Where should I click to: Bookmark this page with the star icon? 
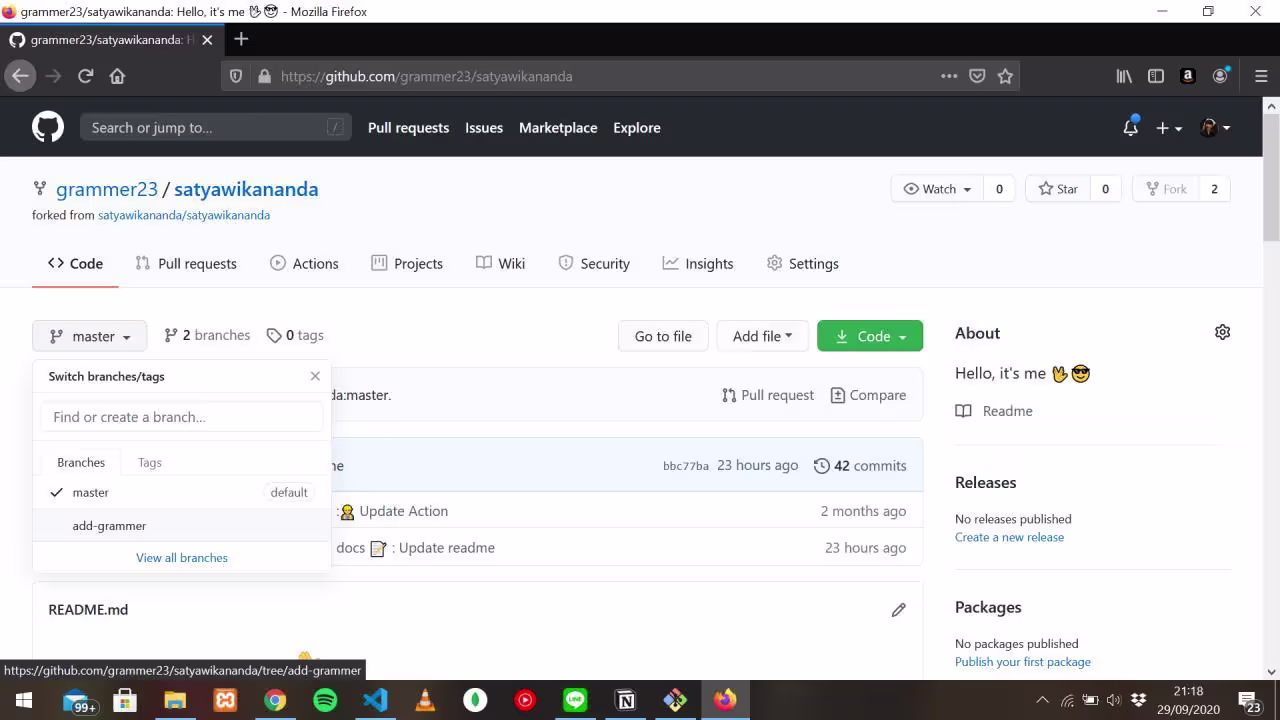click(1005, 76)
